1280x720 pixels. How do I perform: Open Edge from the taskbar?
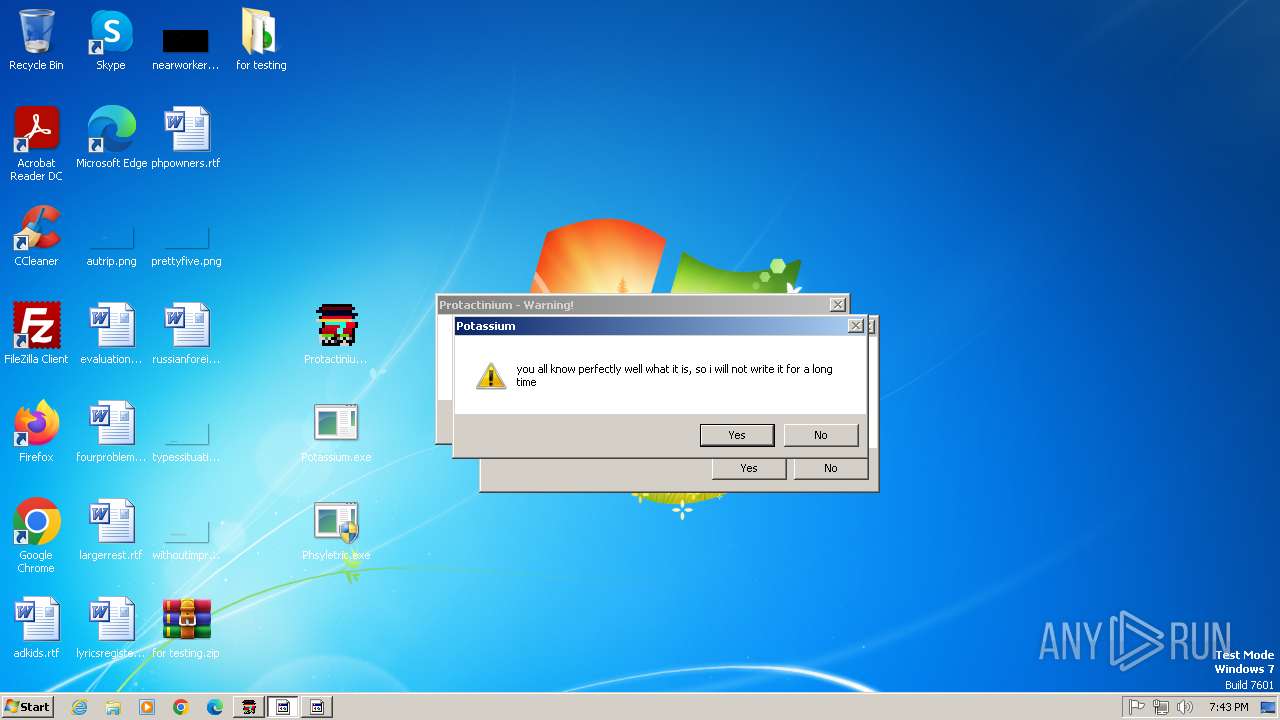(215, 707)
